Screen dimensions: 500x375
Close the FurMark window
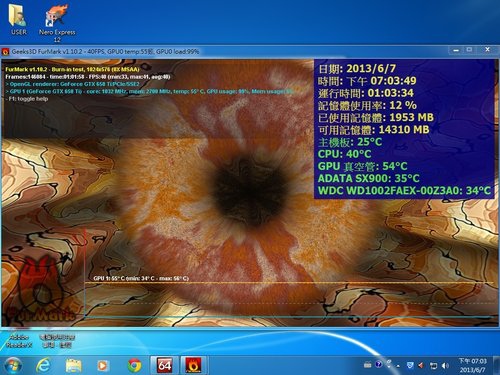tap(487, 50)
